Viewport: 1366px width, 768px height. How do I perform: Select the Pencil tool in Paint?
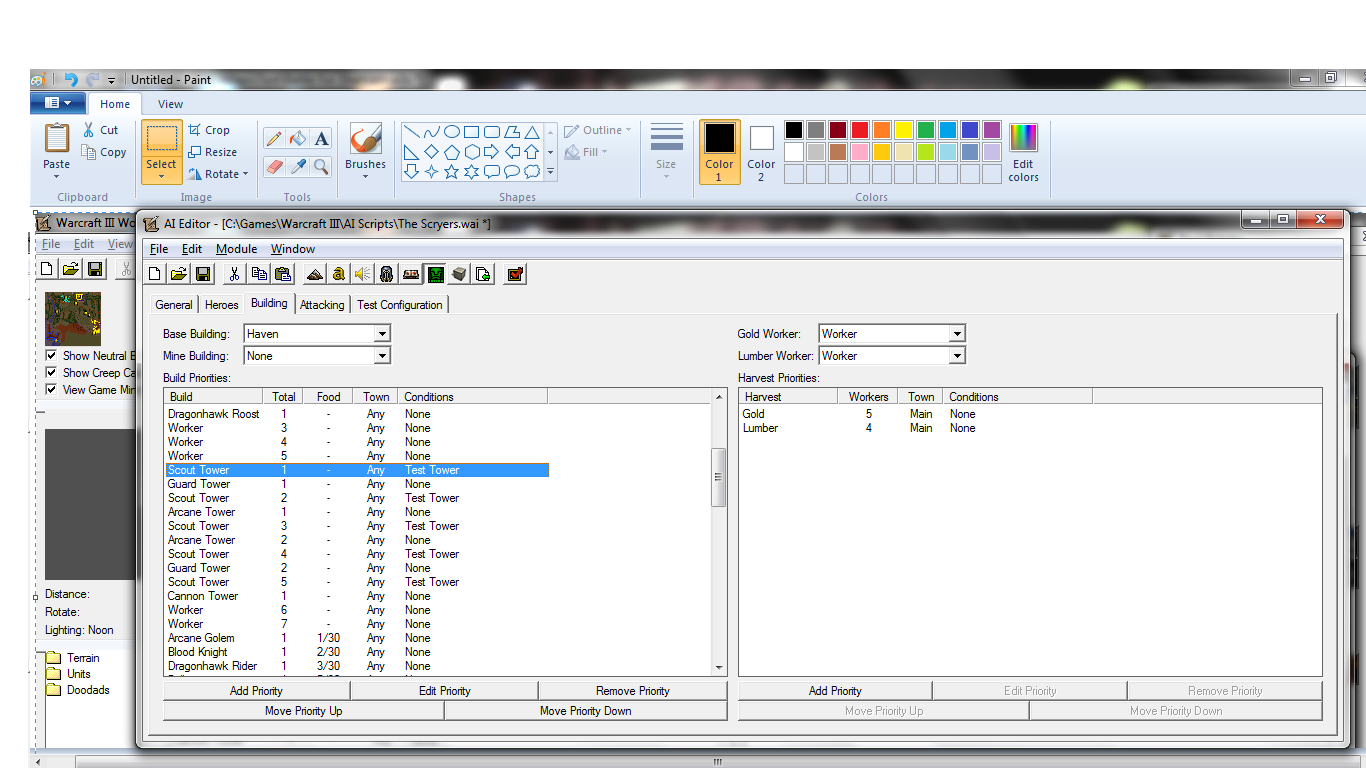(275, 139)
